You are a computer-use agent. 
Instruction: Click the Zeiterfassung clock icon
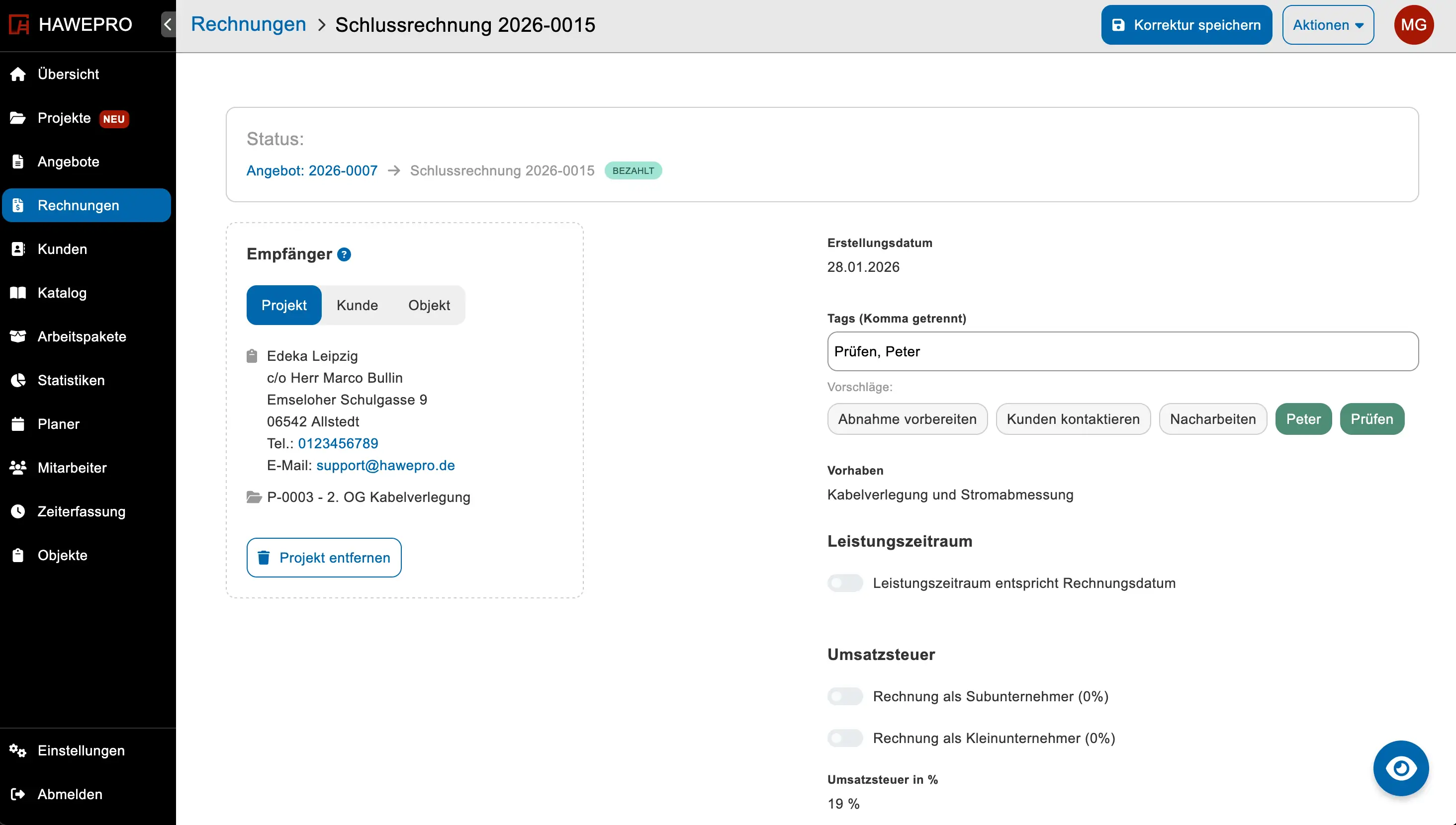(17, 511)
